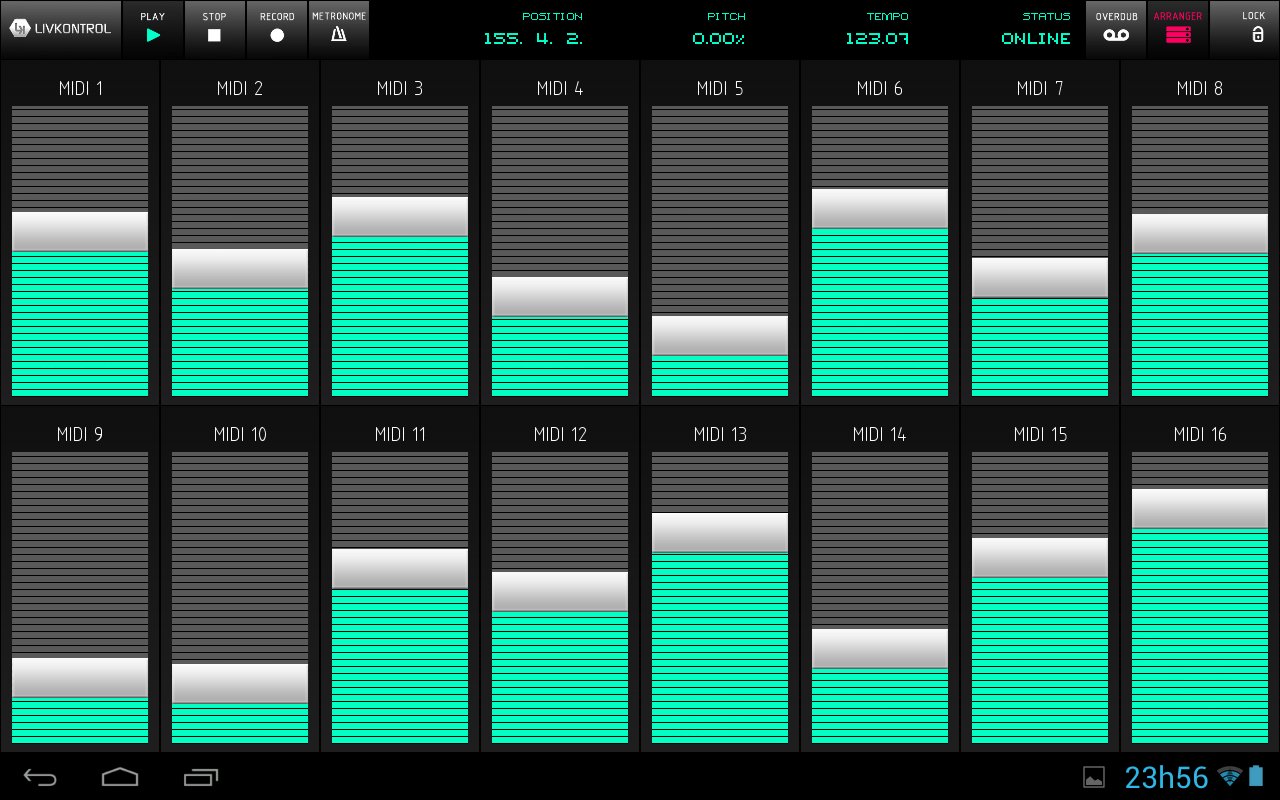This screenshot has width=1280, height=800.
Task: Click the MIDI 16 label
Action: (x=1200, y=434)
